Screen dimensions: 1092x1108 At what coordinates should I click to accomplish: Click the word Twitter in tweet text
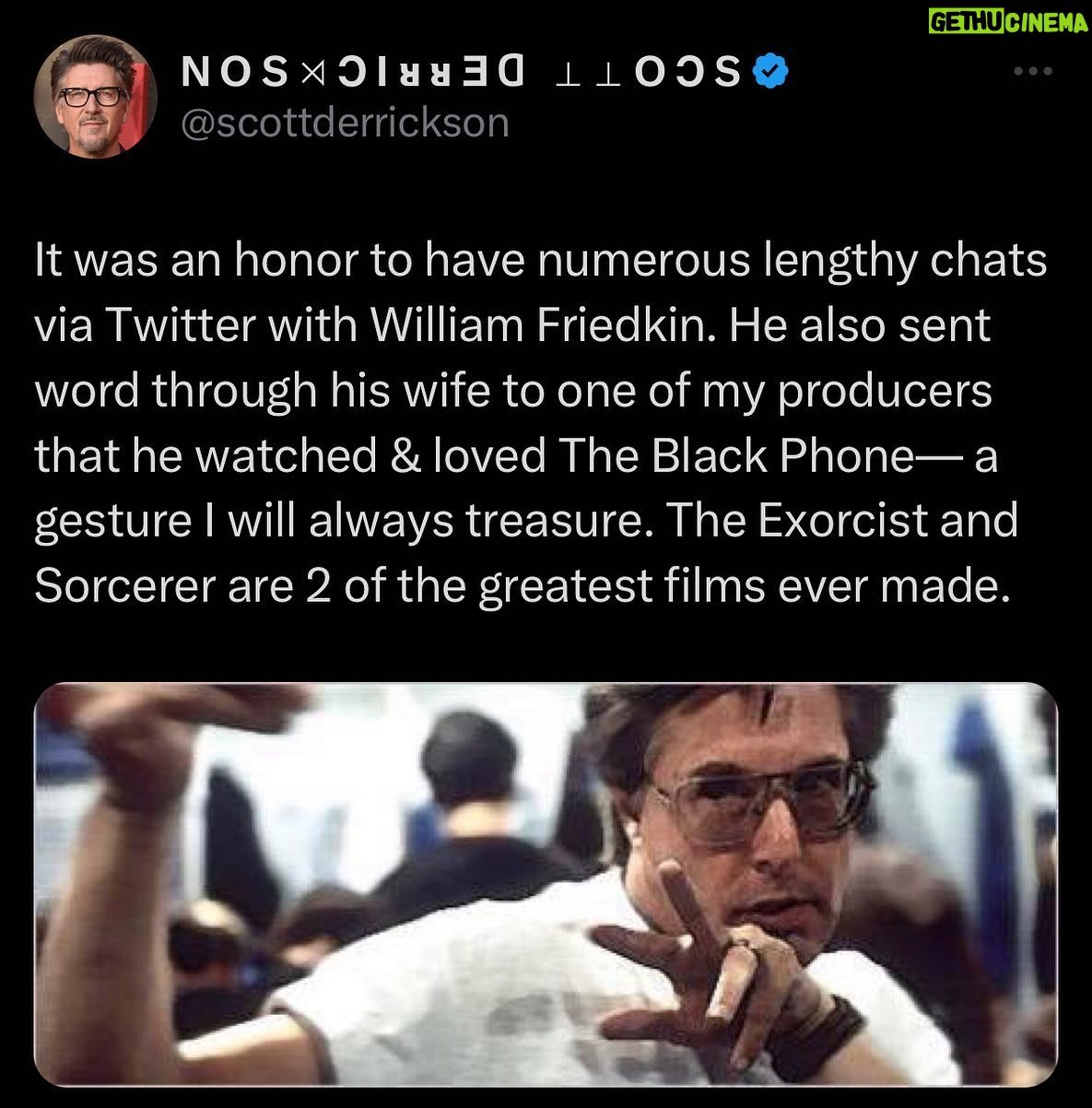[180, 325]
